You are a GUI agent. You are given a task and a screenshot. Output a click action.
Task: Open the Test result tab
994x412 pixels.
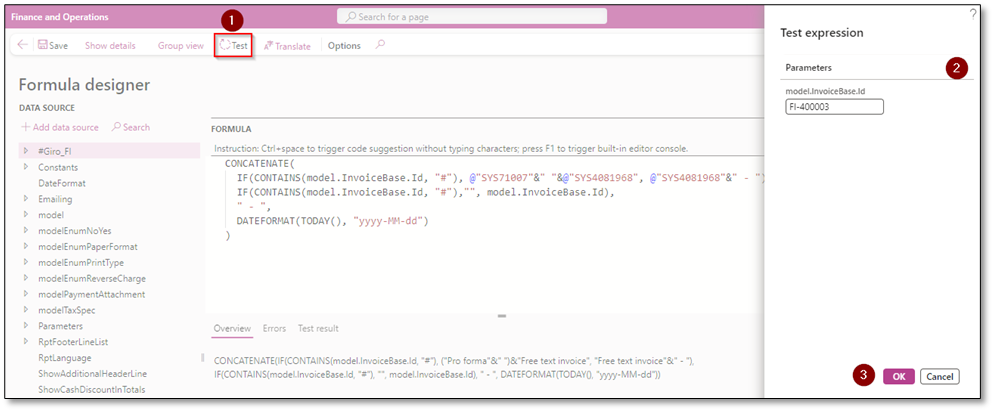point(318,328)
